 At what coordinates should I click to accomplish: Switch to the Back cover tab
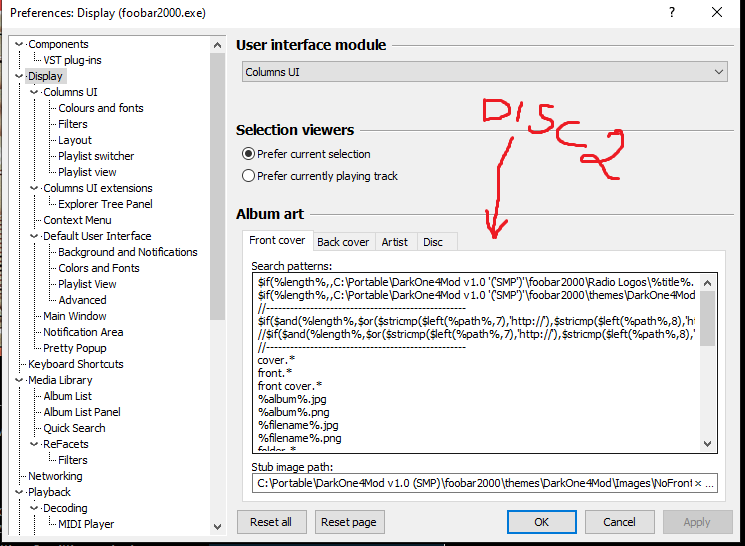343,242
